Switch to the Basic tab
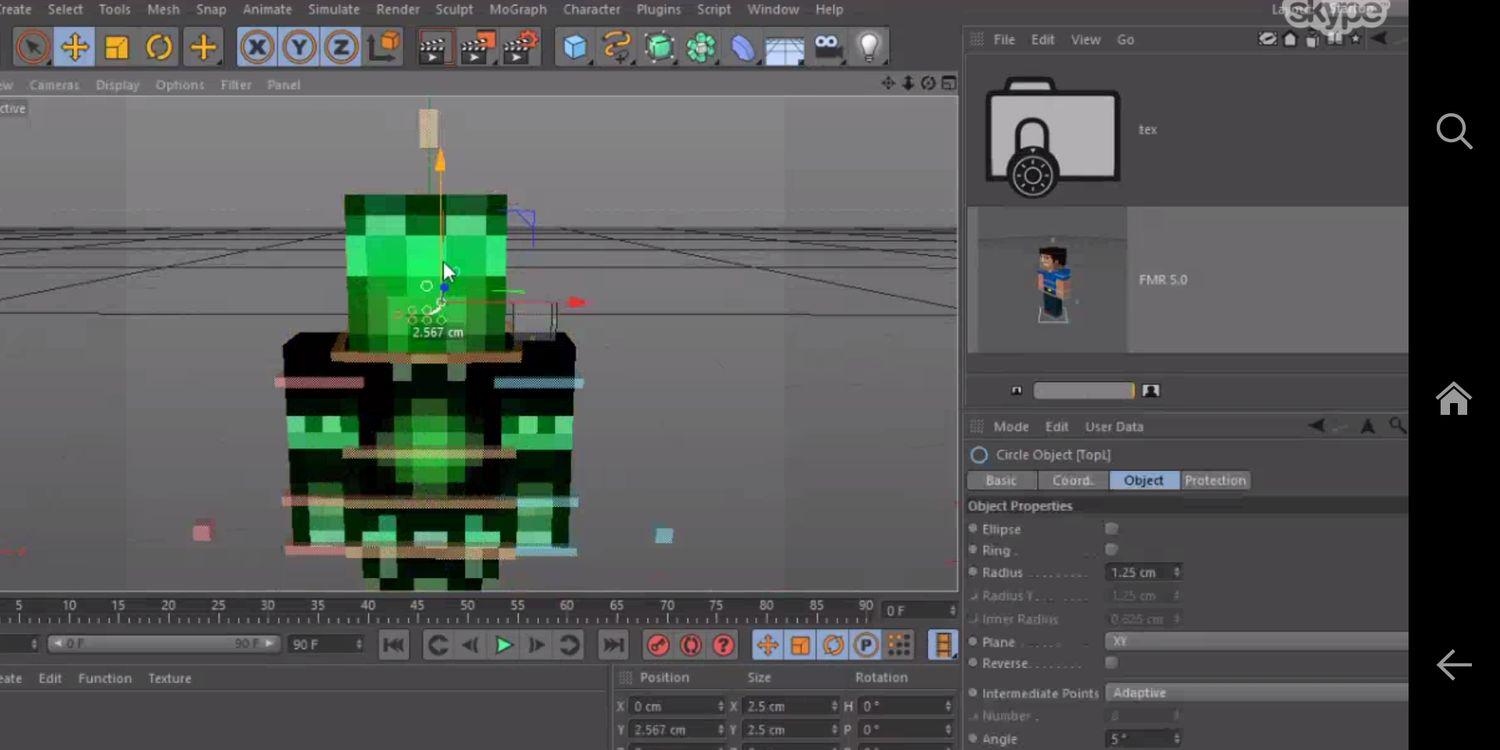Image resolution: width=1500 pixels, height=750 pixels. pos(1001,480)
